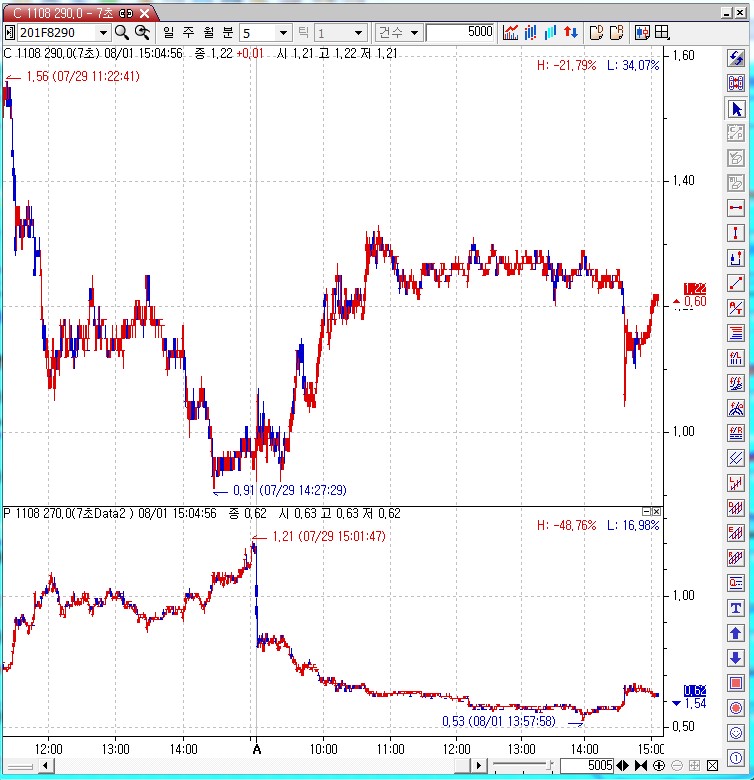Insert down arrow marker on chart

tap(736, 658)
